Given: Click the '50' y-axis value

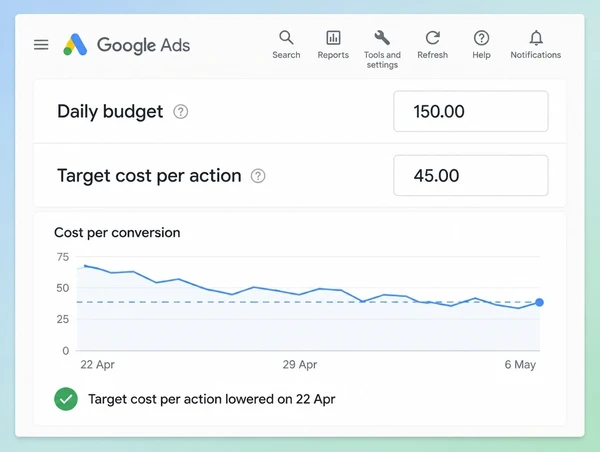Looking at the screenshot, I should (x=63, y=288).
